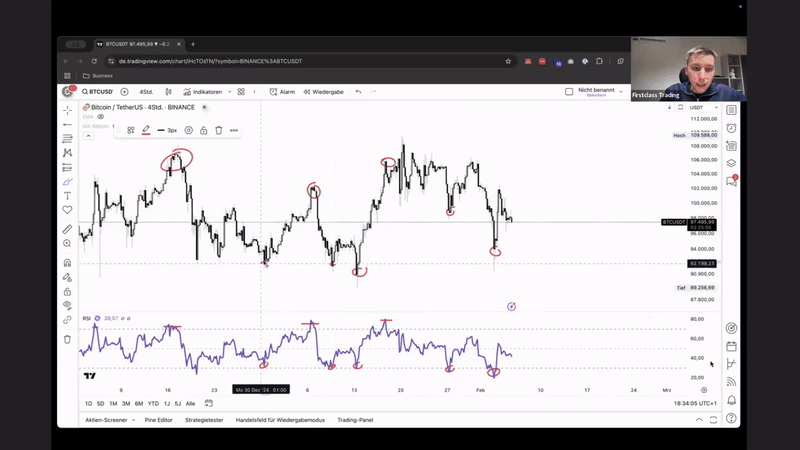The height and width of the screenshot is (450, 800).
Task: Lock all drawing tools
Action: [67, 292]
